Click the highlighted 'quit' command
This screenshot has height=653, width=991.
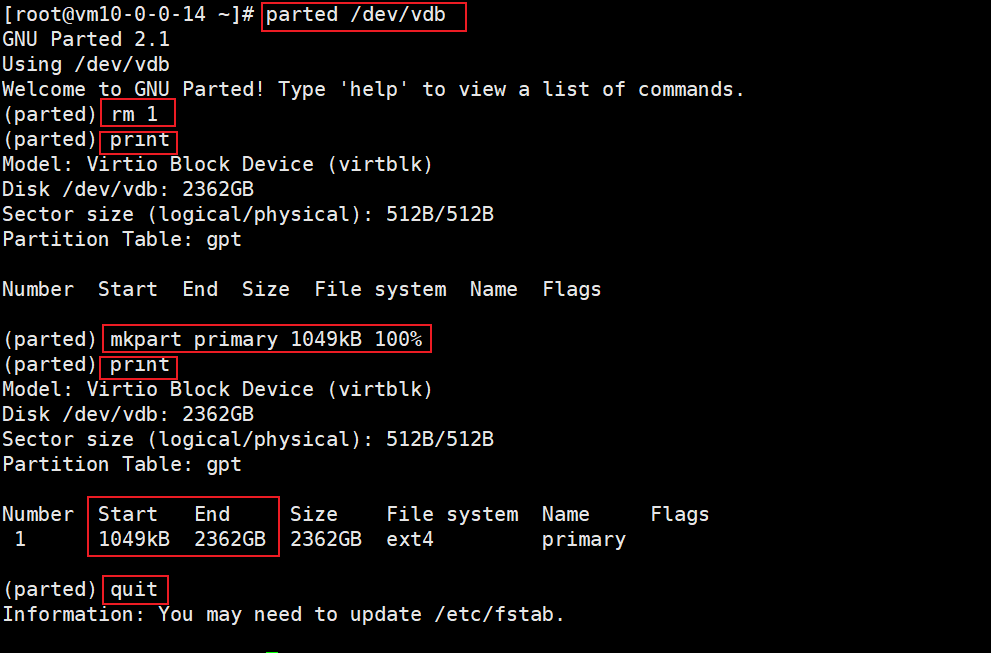point(134,590)
